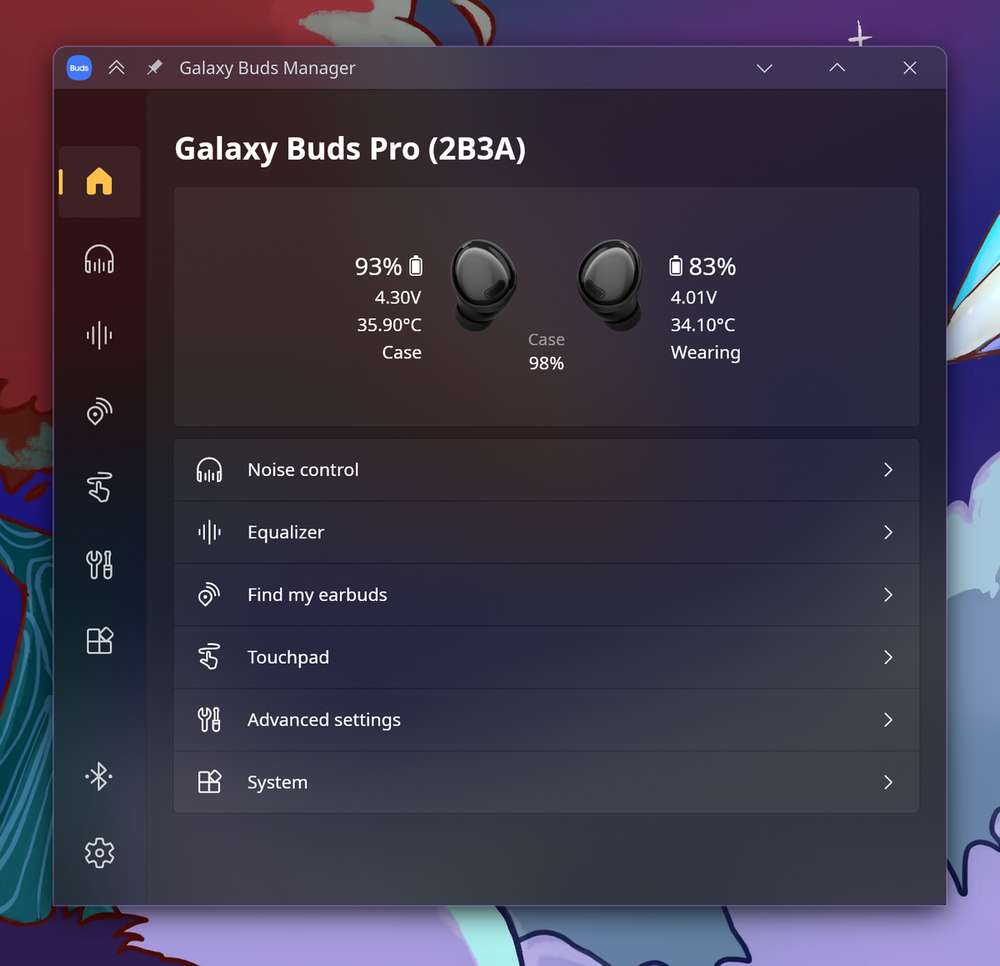
Task: Open the Advanced settings row
Action: click(x=547, y=720)
